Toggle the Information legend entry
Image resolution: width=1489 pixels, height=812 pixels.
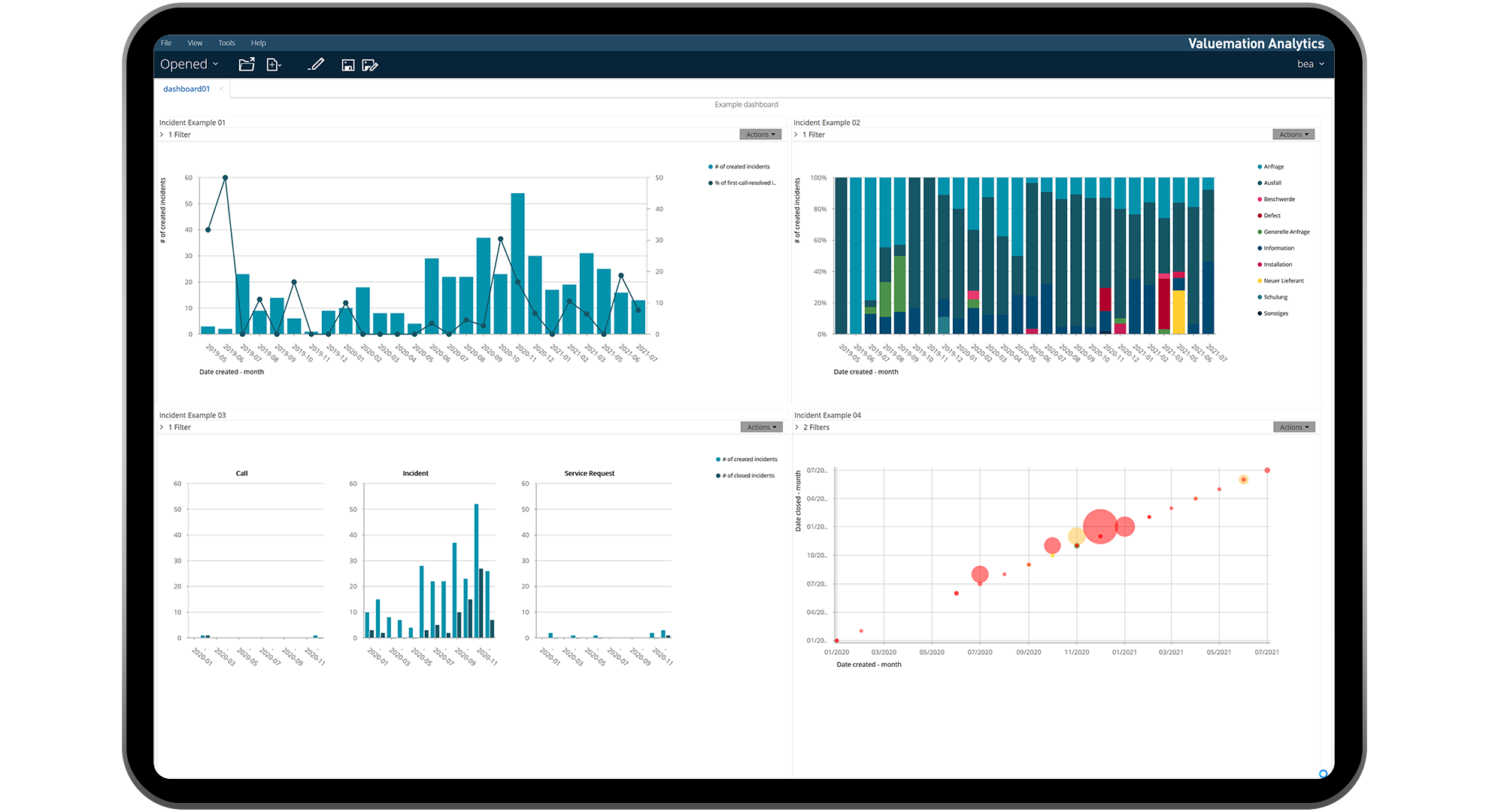[1276, 248]
